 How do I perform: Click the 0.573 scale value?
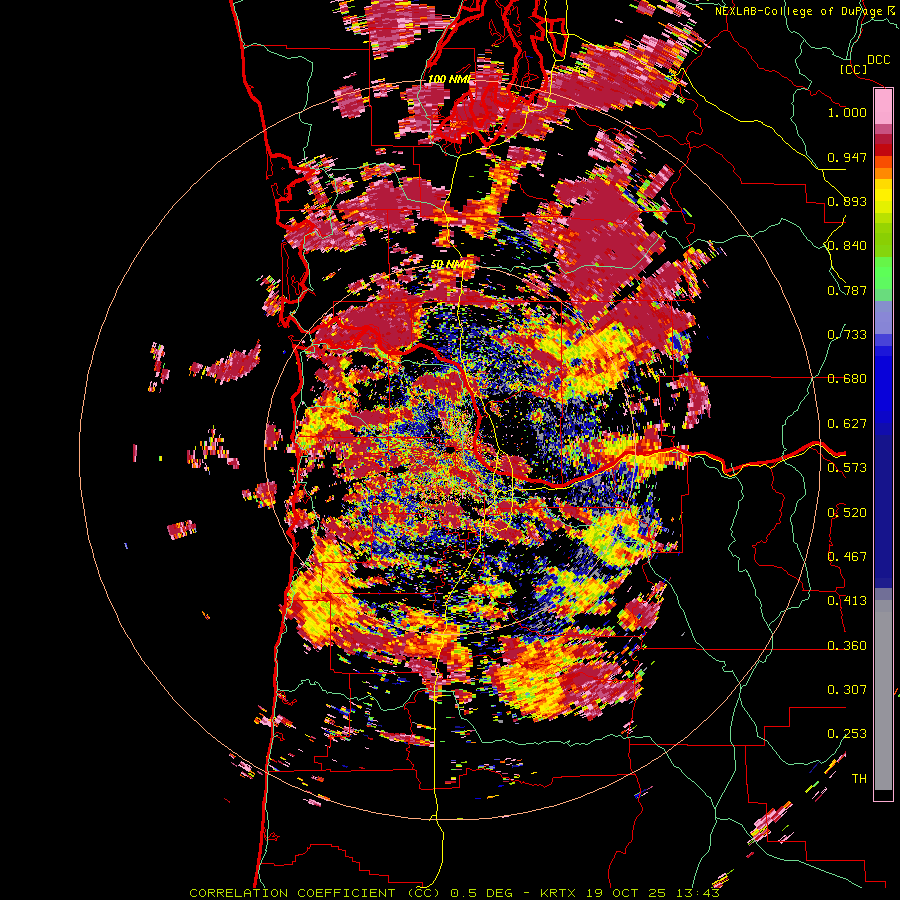(x=847, y=468)
